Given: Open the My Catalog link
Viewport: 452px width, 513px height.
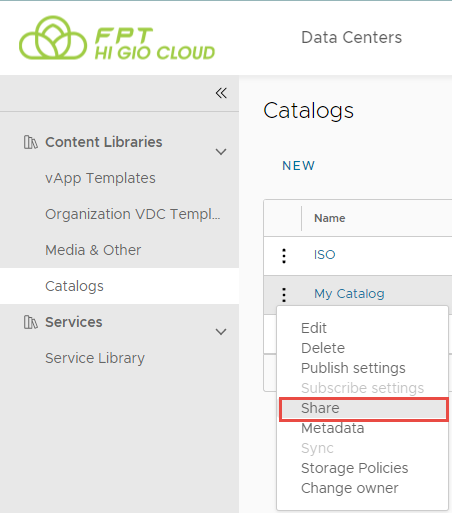Looking at the screenshot, I should [x=349, y=294].
